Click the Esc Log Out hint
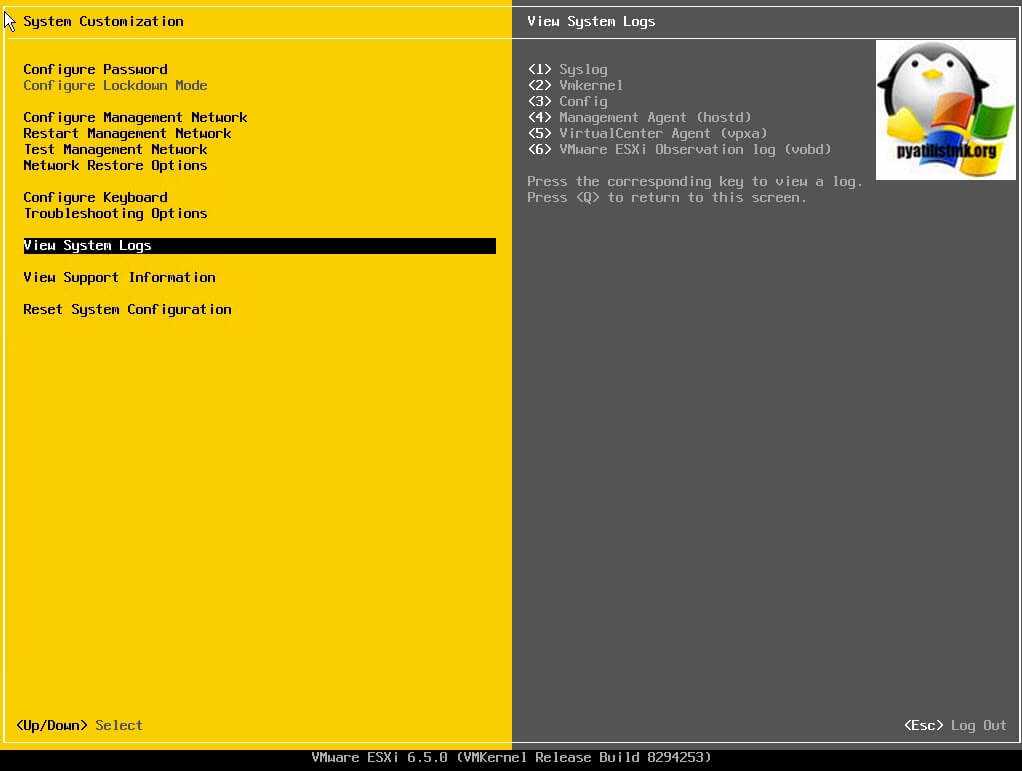 (x=955, y=725)
